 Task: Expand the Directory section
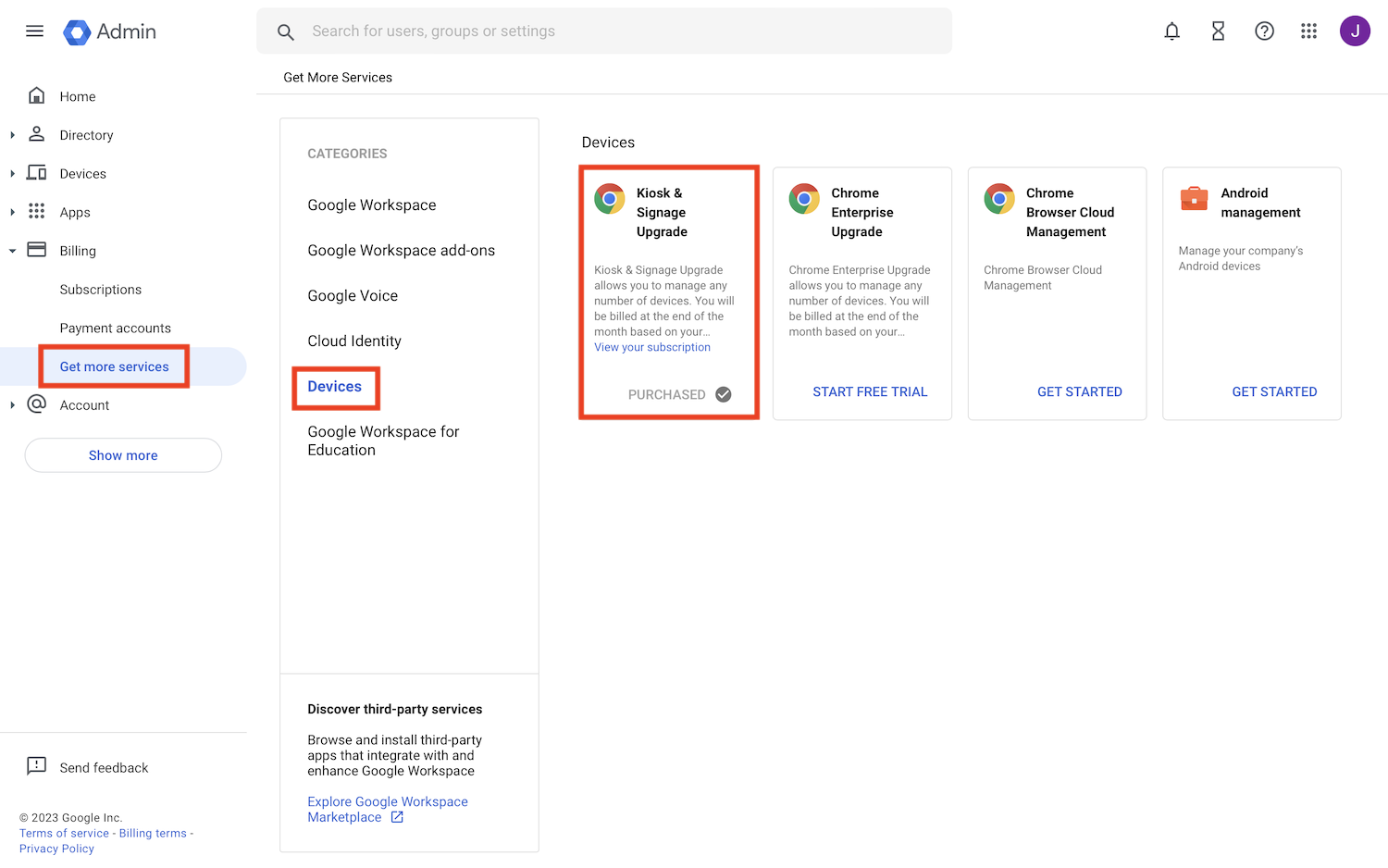(x=12, y=134)
